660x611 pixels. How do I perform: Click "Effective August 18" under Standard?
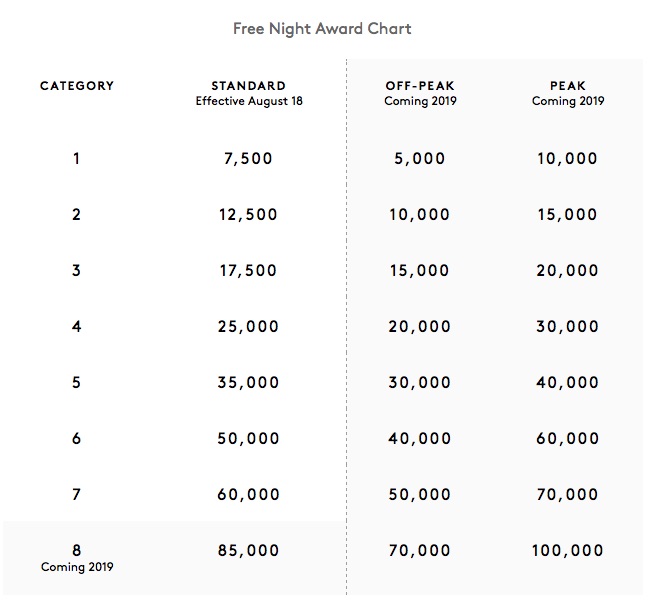pyautogui.click(x=248, y=101)
